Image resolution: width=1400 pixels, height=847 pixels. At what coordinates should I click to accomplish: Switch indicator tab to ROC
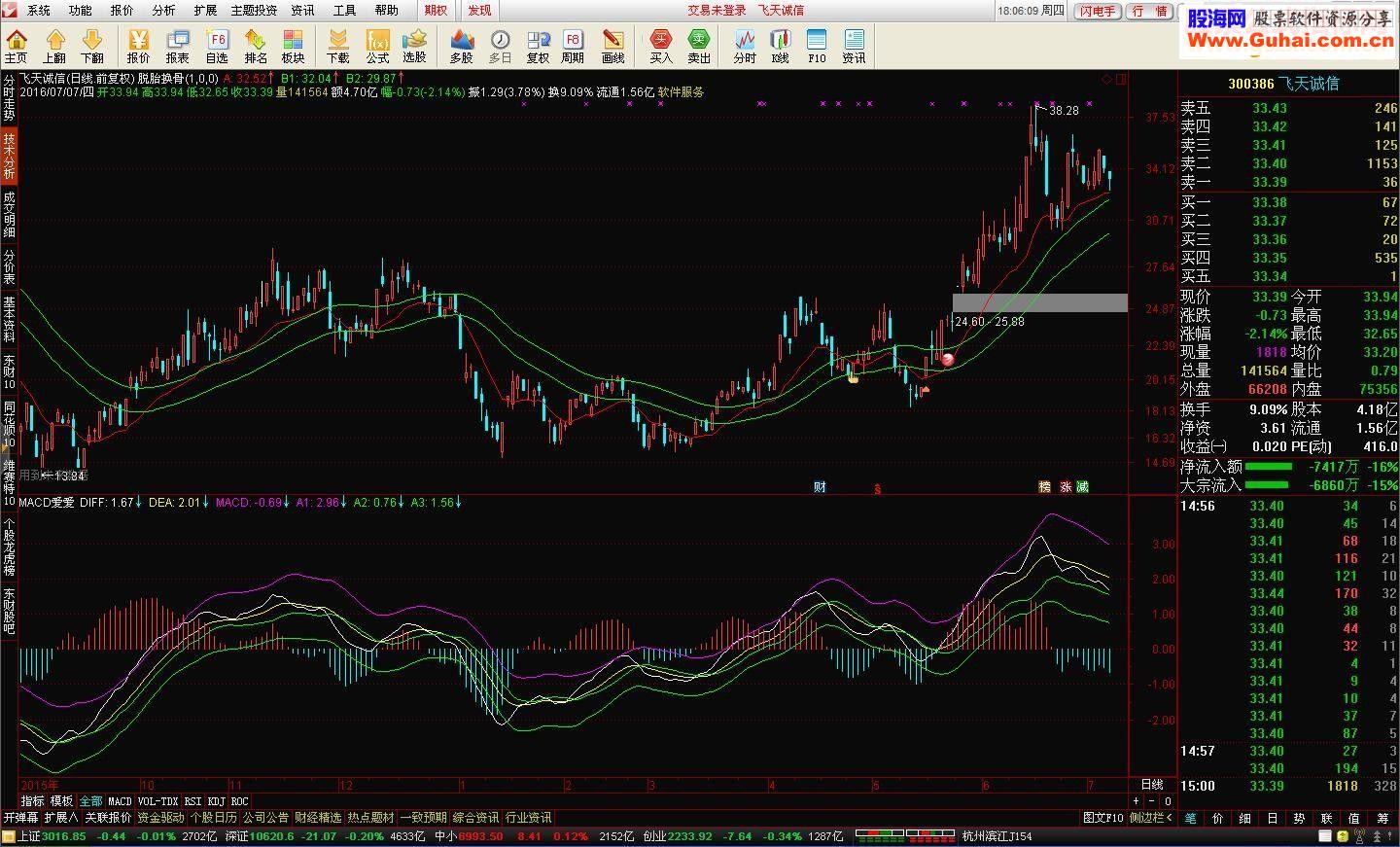(239, 801)
